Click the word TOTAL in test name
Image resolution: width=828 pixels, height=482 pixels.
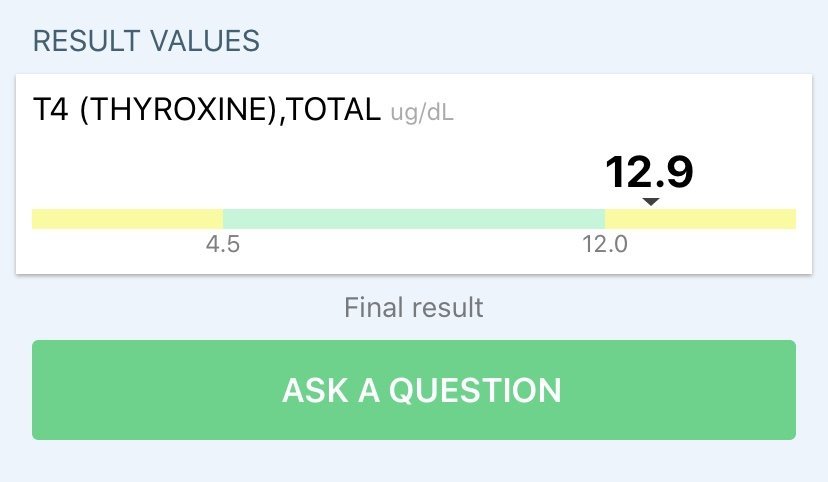pyautogui.click(x=332, y=110)
